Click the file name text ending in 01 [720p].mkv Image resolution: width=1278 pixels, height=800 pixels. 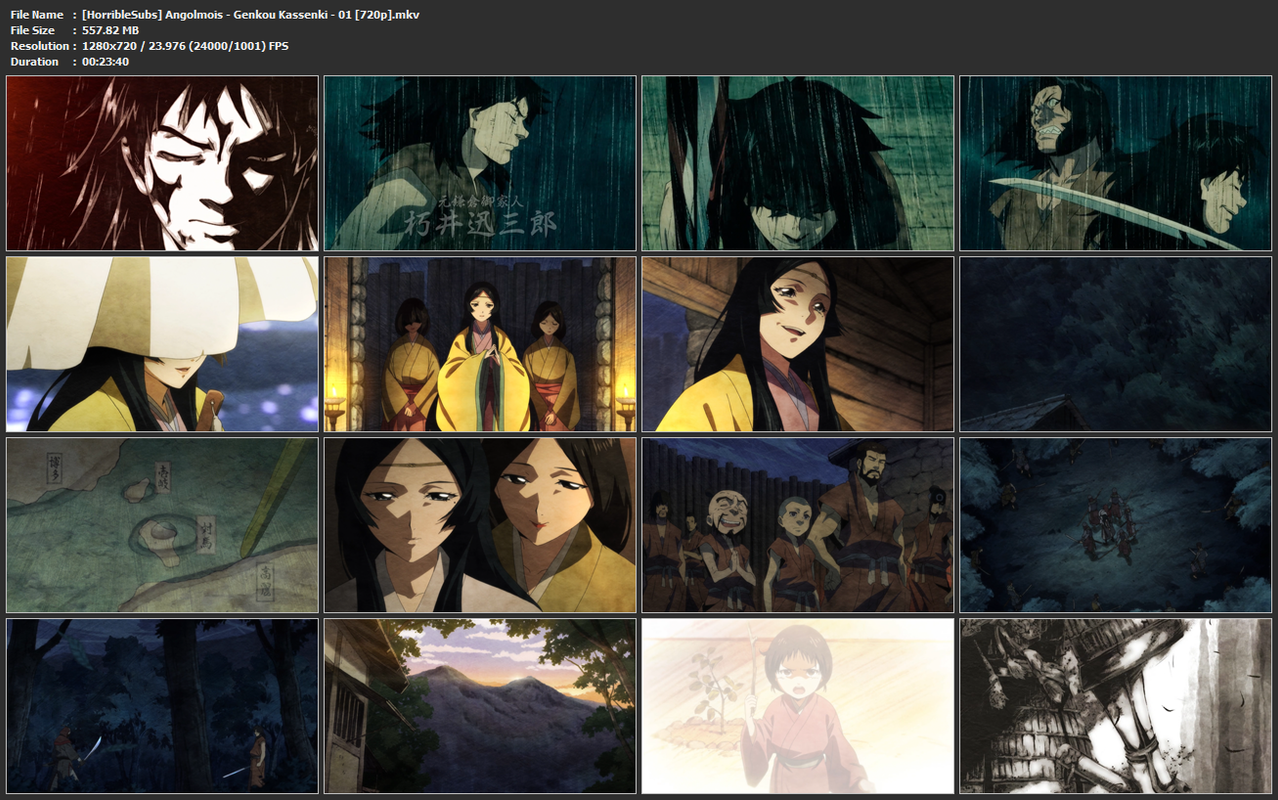point(251,14)
